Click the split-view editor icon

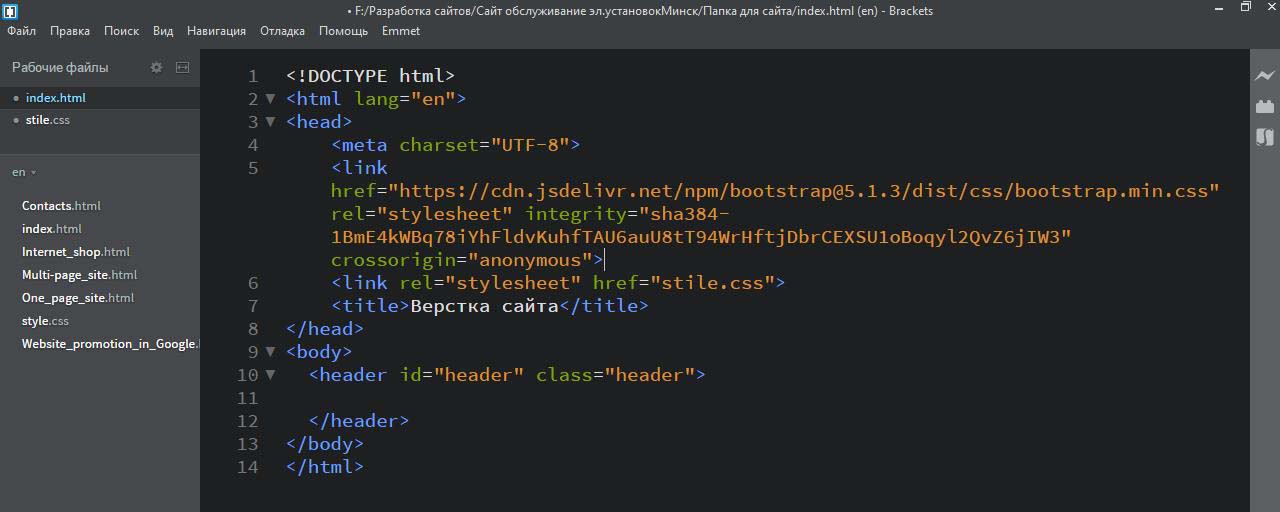(182, 68)
